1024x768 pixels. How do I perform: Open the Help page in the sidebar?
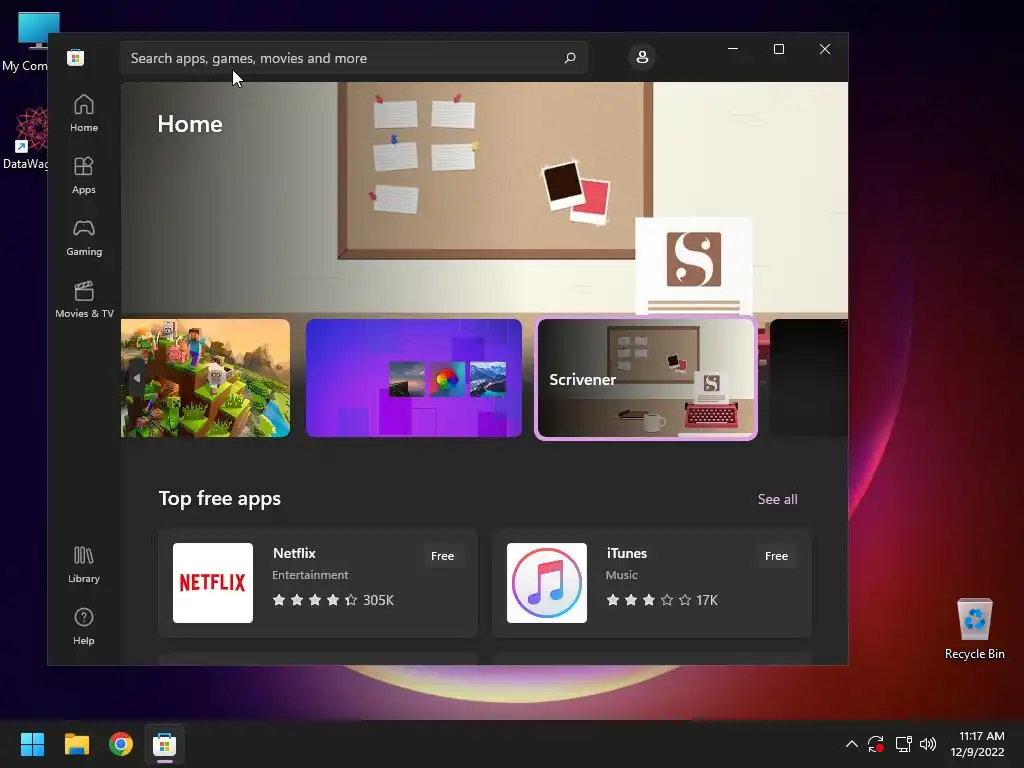(84, 626)
